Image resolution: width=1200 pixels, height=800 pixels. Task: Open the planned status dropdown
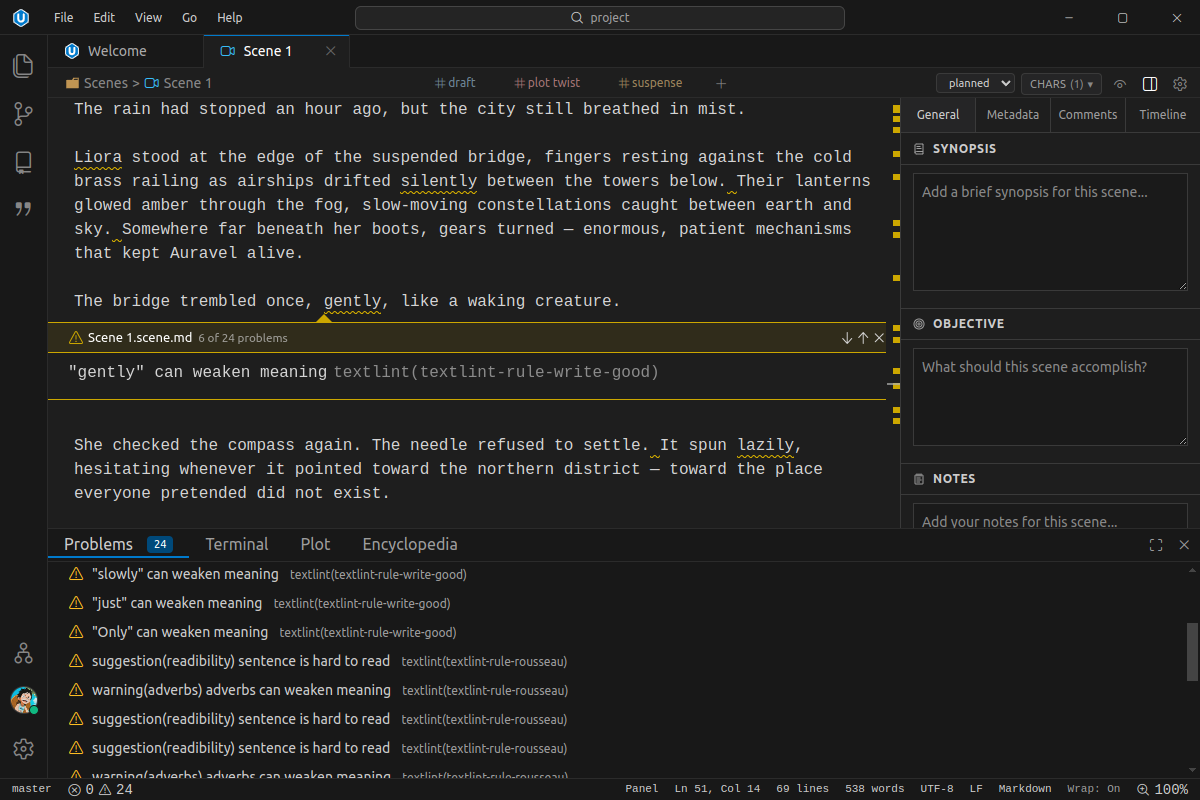(x=974, y=83)
